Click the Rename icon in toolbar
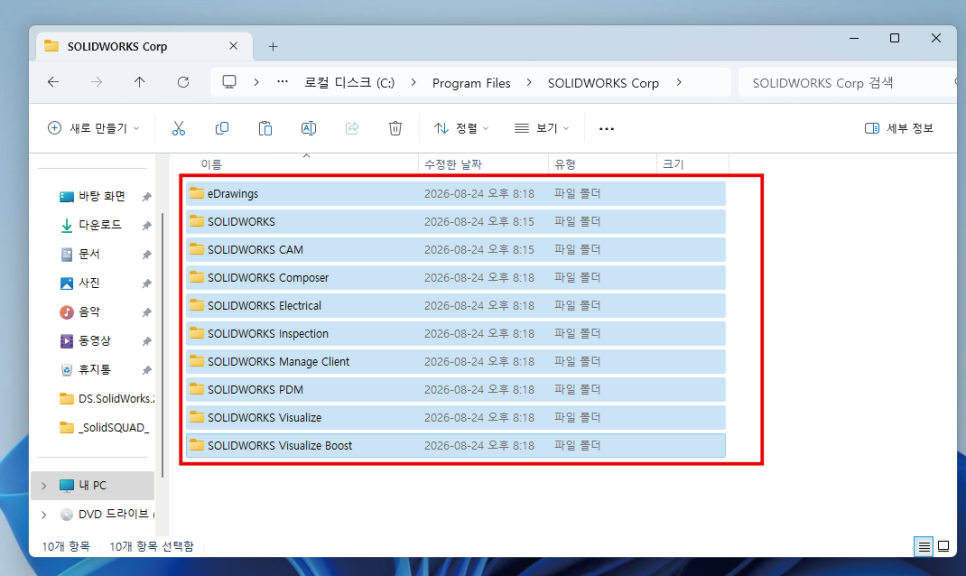Viewport: 966px width, 576px height. click(x=309, y=128)
